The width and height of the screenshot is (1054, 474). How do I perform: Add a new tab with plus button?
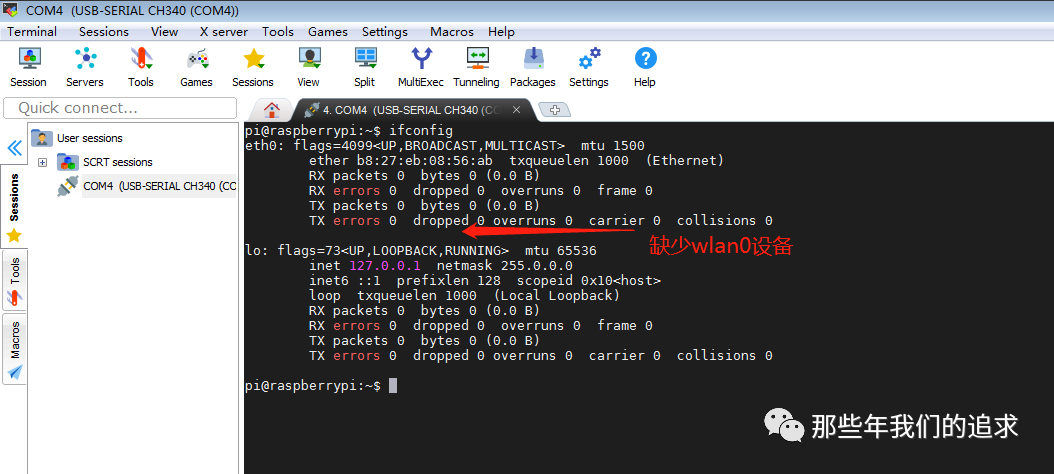(555, 110)
